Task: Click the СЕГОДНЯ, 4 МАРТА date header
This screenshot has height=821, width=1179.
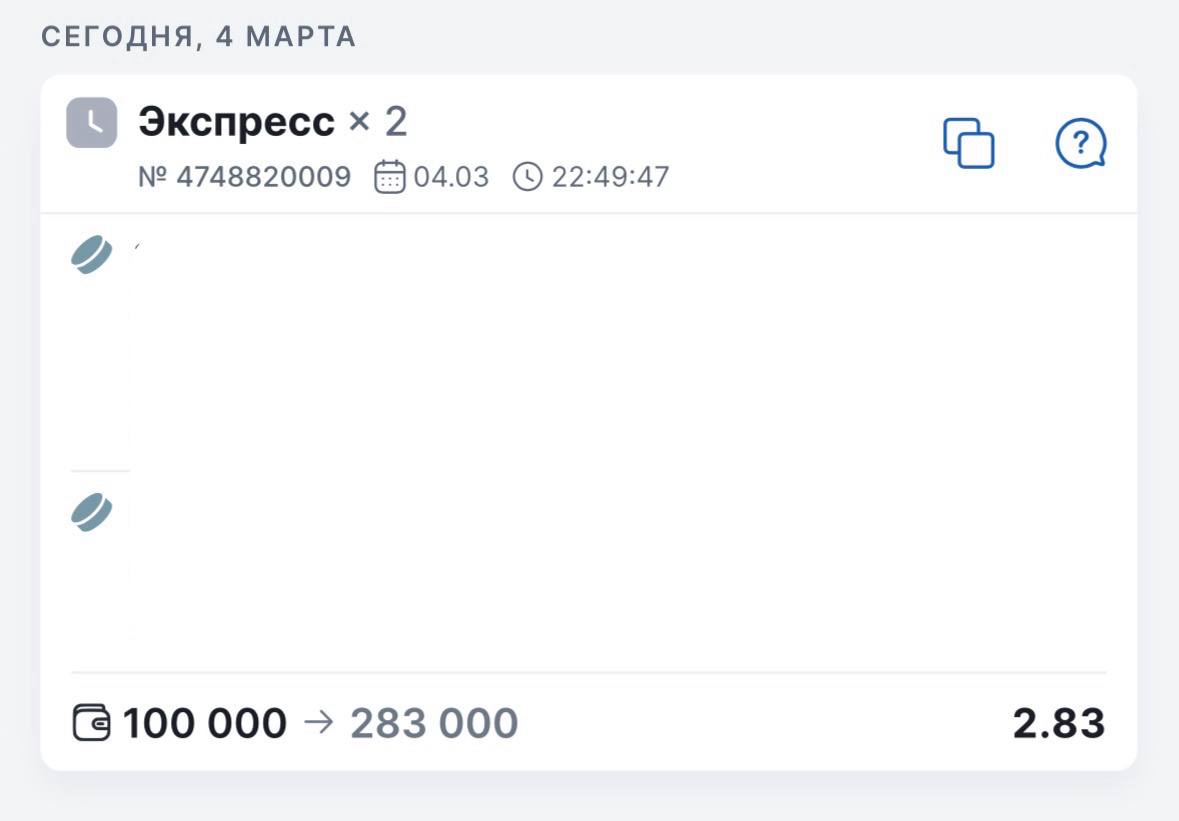Action: [198, 37]
